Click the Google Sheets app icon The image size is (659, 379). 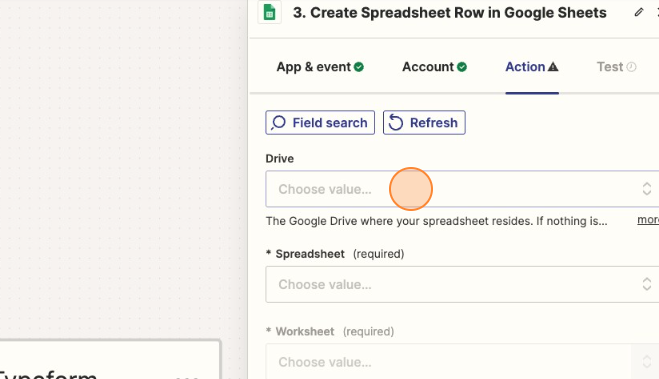point(269,13)
